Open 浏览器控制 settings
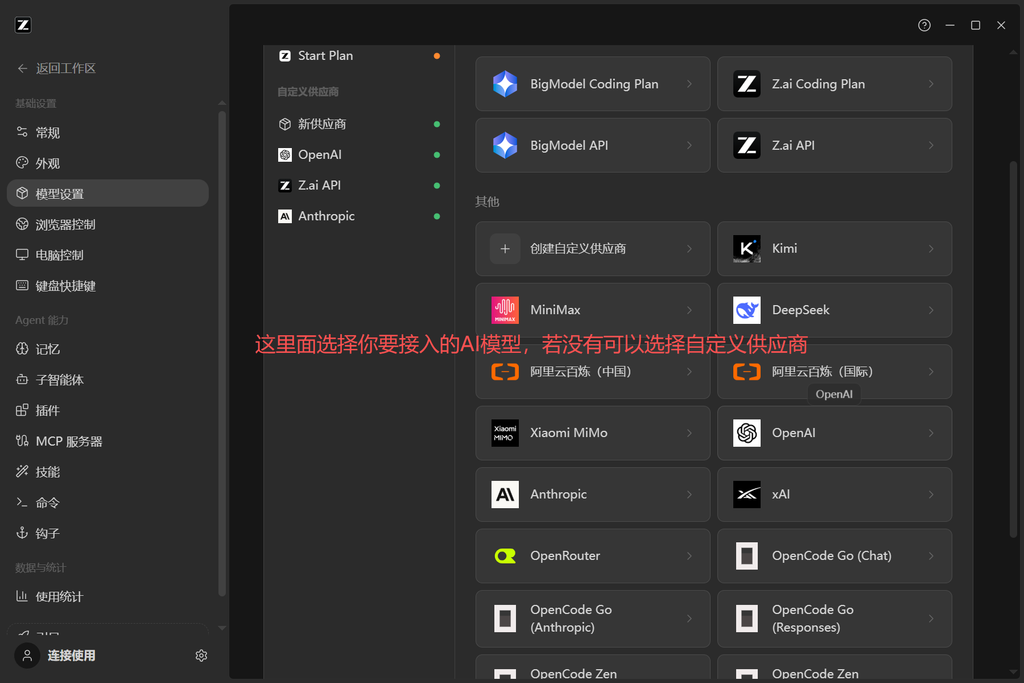 pos(108,224)
